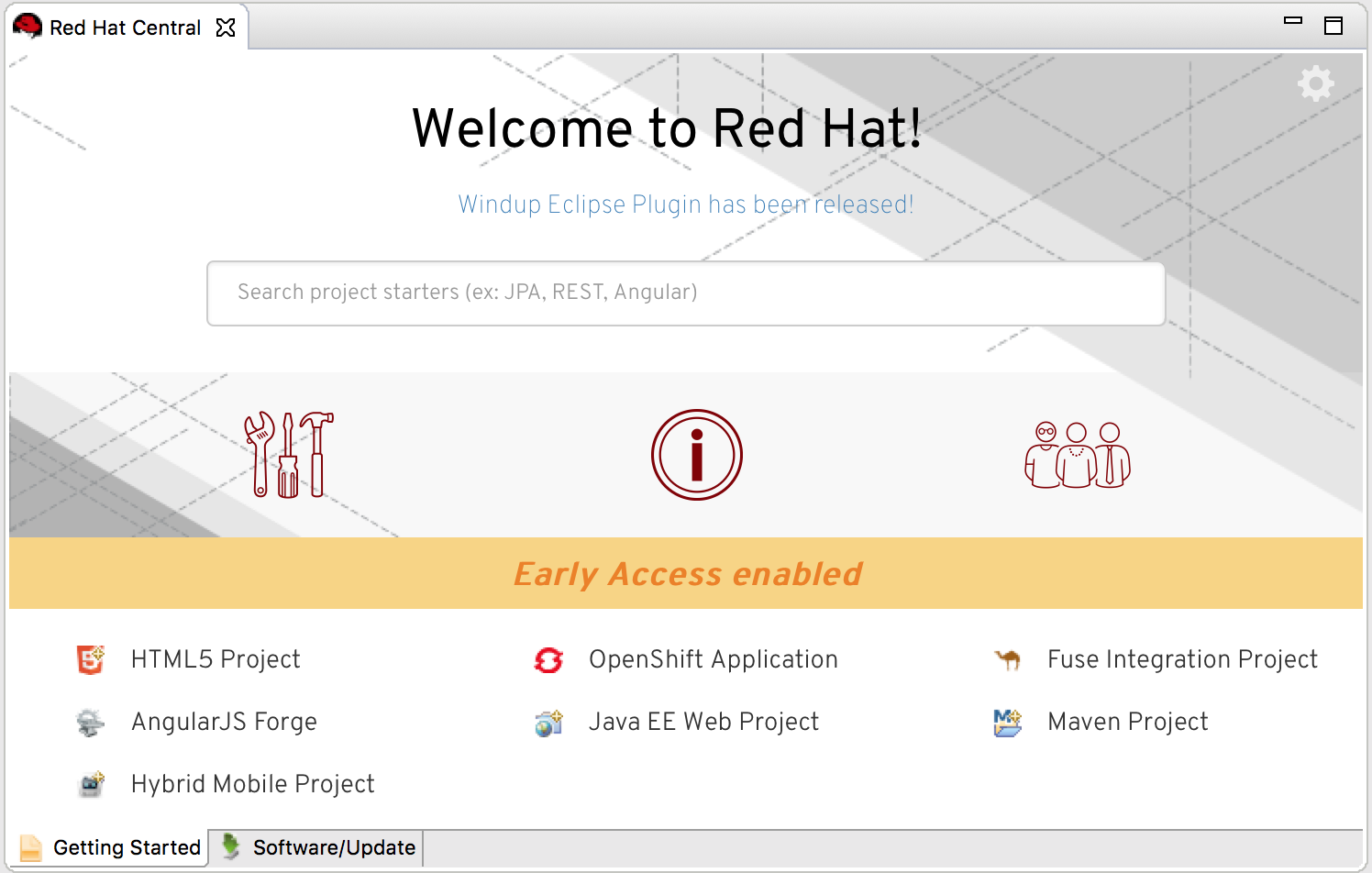Screen dimensions: 1372x873
Task: Select the Red Hat Central tab
Action: 126,28
